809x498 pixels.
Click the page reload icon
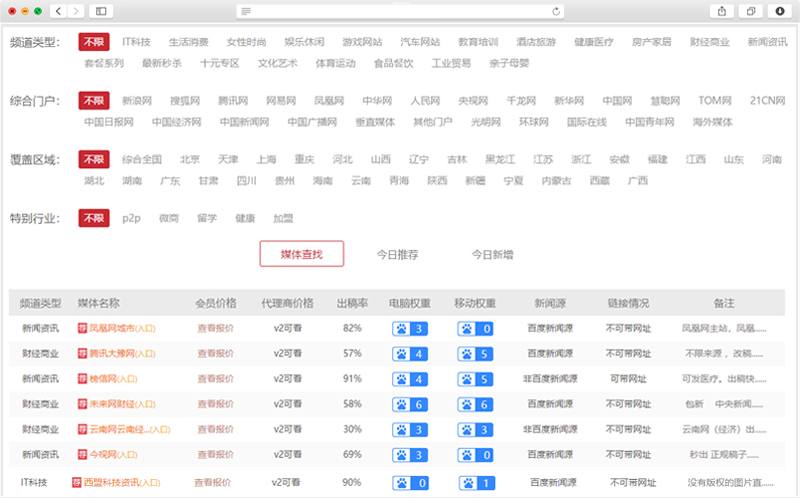click(557, 11)
